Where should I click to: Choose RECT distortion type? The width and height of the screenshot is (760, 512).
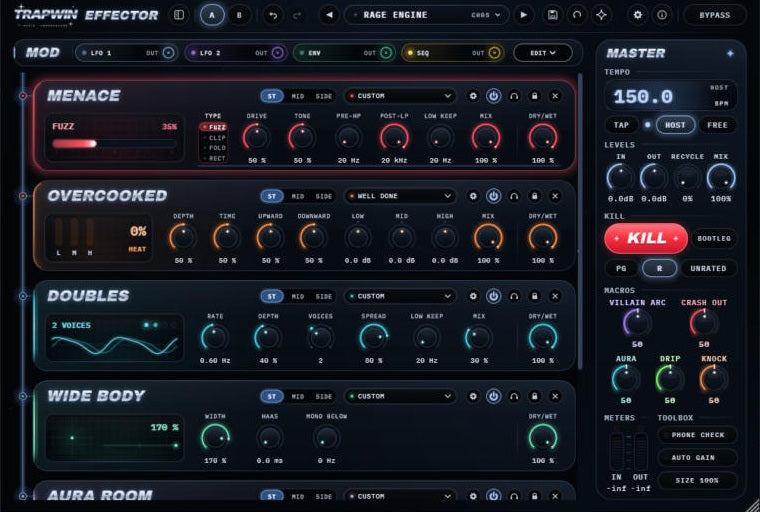coord(215,158)
